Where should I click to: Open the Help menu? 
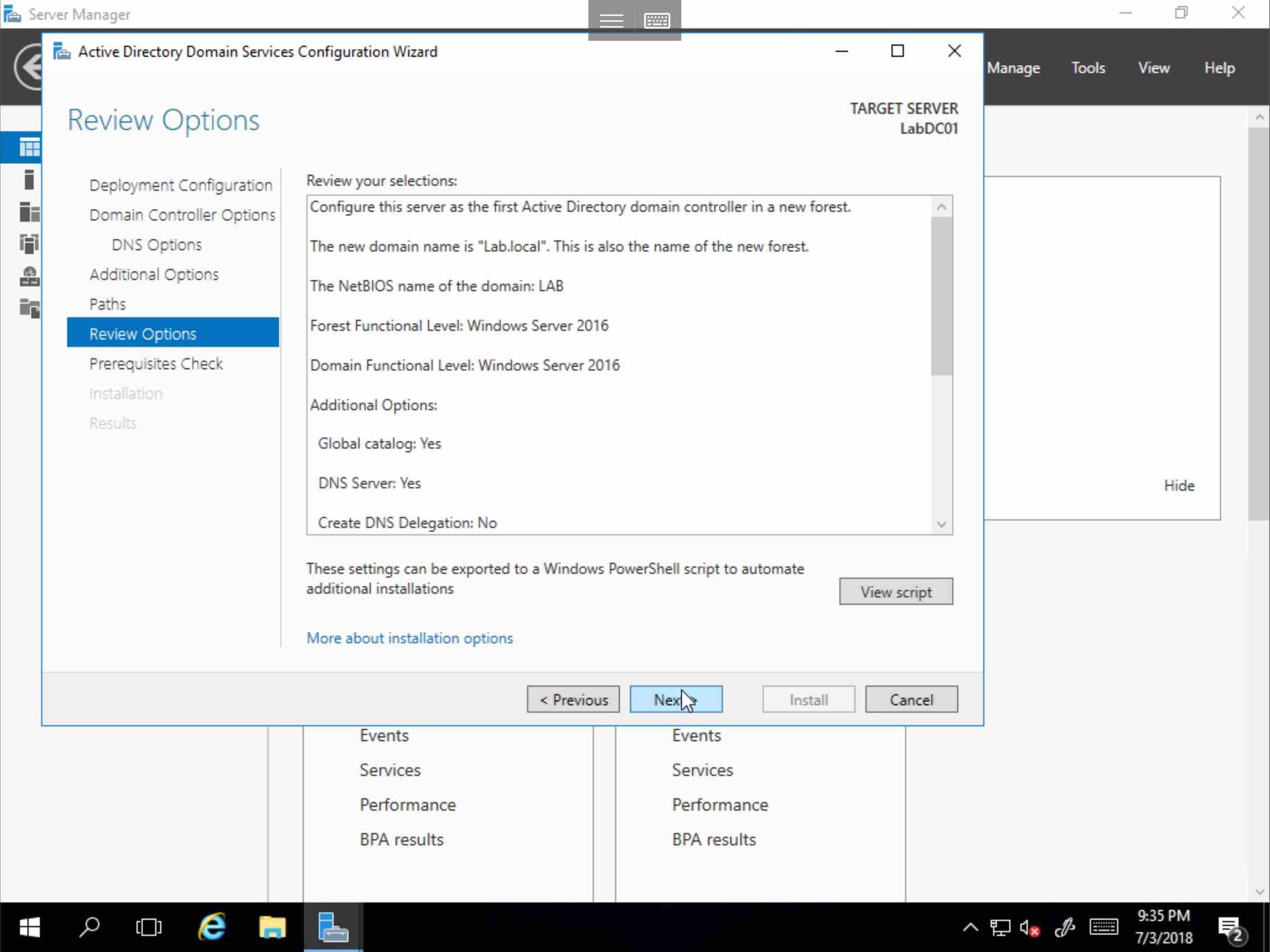coord(1220,67)
